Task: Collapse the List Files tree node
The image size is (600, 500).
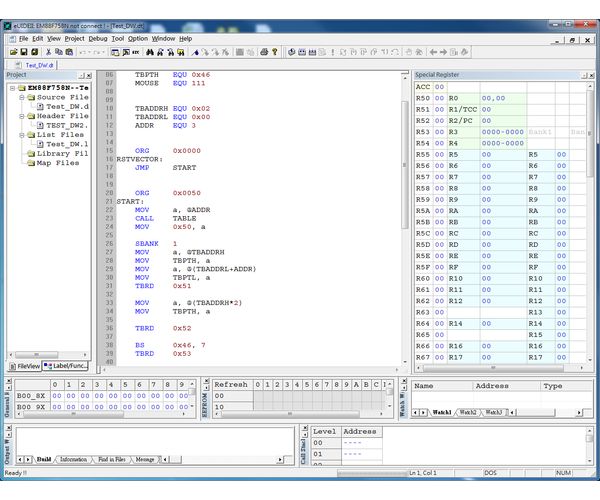Action: pyautogui.click(x=21, y=135)
